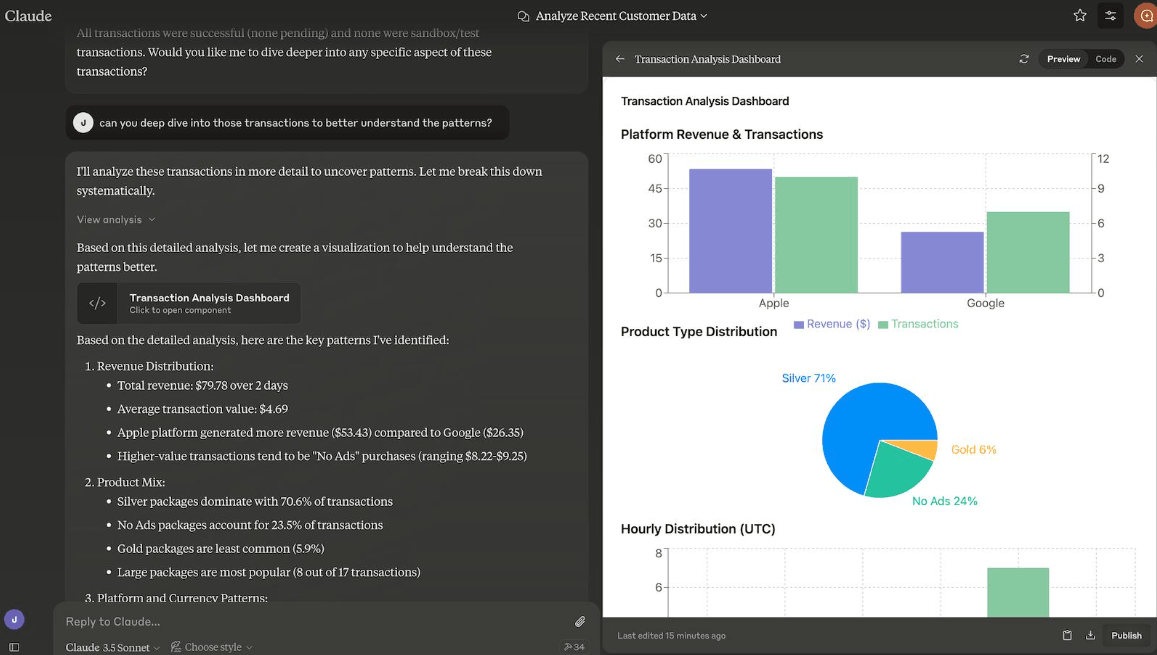The image size is (1157, 655).
Task: Toggle the sidebar panel icon at bottom left
Action: [x=14, y=647]
